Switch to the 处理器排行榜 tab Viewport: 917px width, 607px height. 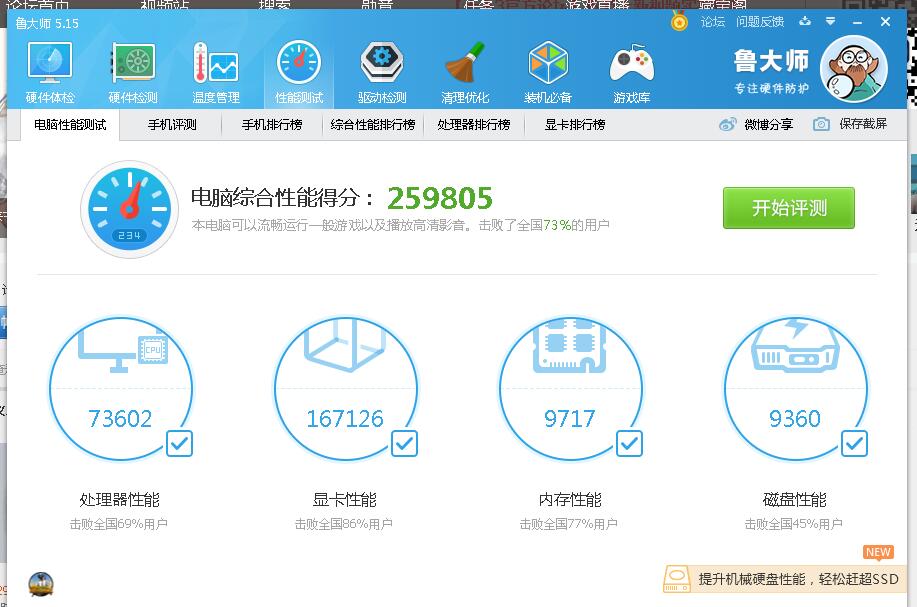pyautogui.click(x=474, y=125)
